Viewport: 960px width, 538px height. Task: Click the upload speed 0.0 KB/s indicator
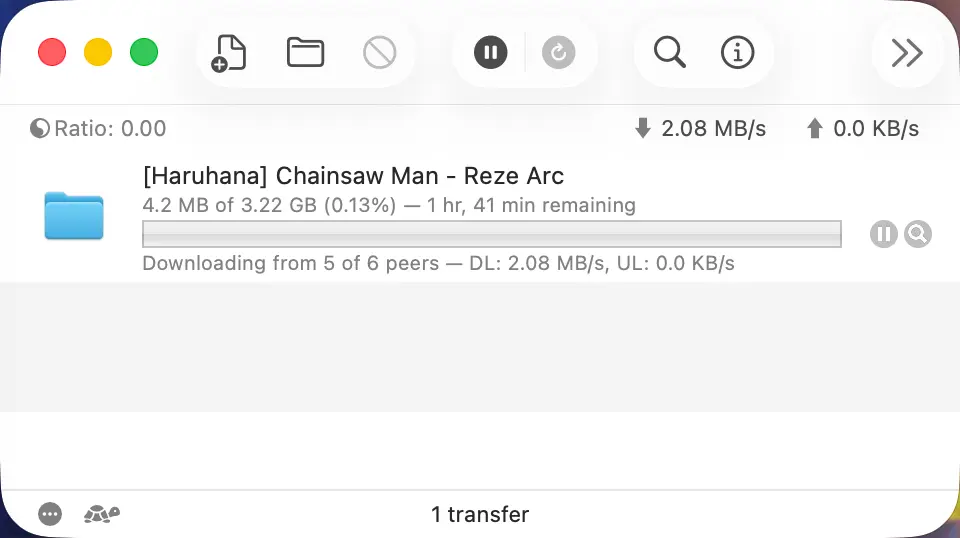[x=862, y=129]
